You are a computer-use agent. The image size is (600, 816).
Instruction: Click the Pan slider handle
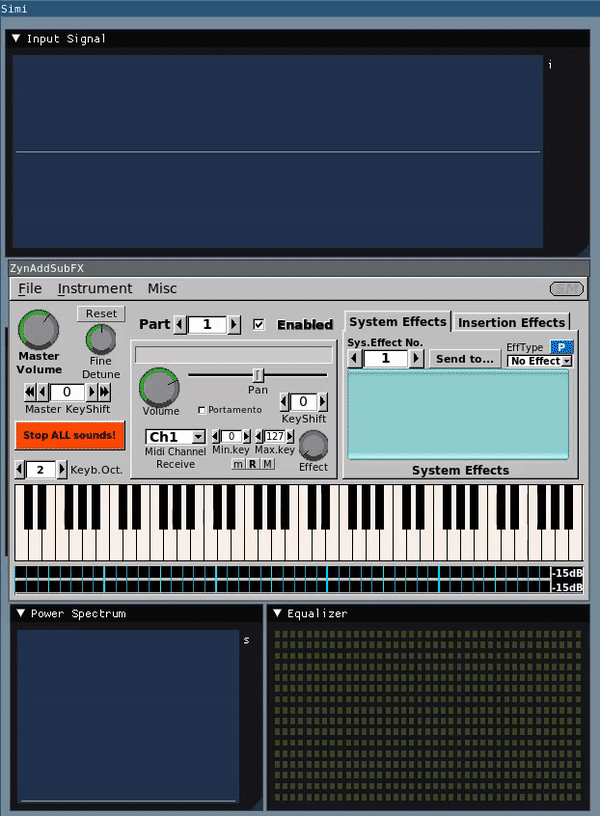258,374
